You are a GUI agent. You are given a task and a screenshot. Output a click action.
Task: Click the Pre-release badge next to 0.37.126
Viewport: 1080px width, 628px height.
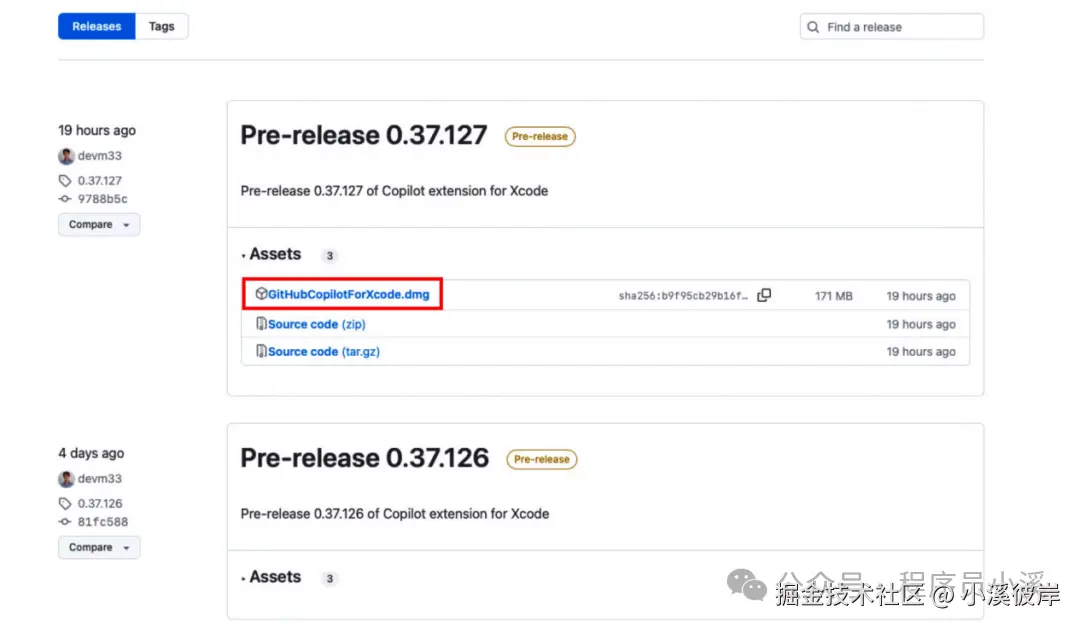point(541,459)
